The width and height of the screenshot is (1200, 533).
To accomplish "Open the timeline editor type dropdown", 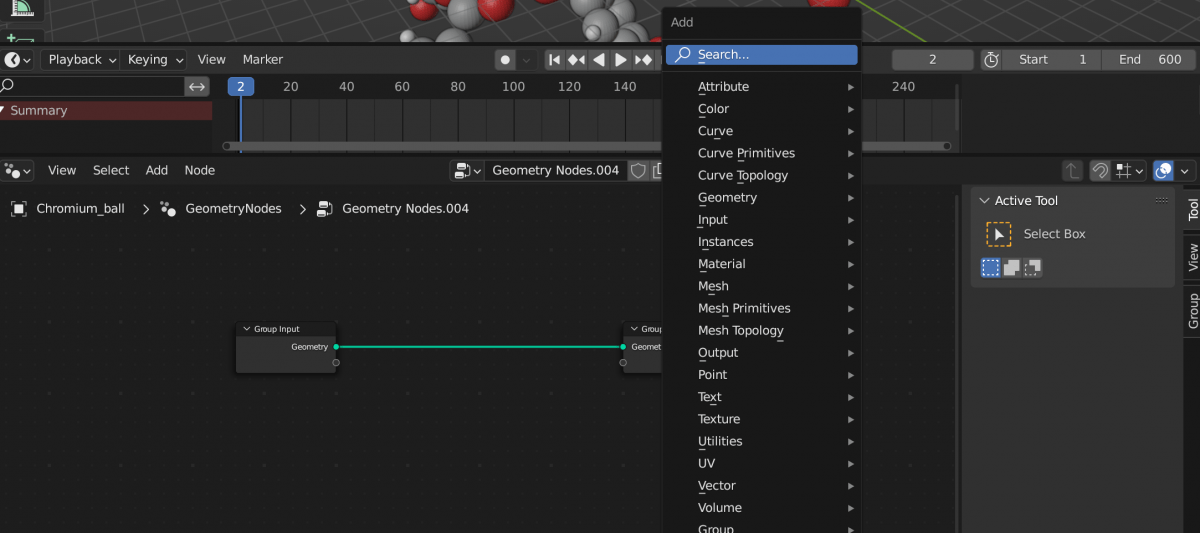I will click(18, 60).
